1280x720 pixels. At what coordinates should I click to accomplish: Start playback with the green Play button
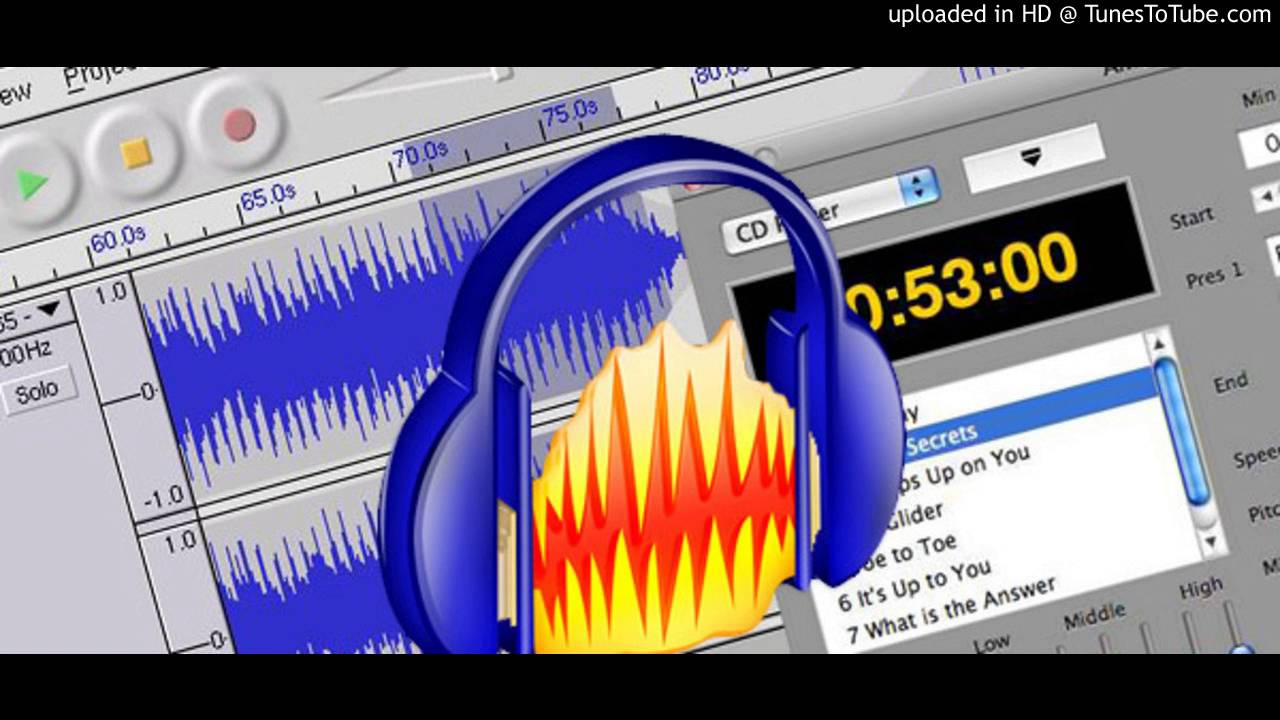(x=32, y=184)
